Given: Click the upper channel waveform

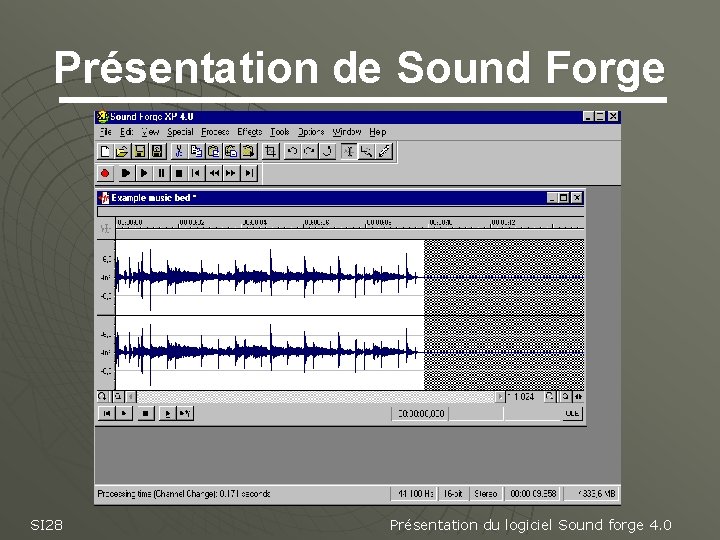Looking at the screenshot, I should click(x=269, y=277).
